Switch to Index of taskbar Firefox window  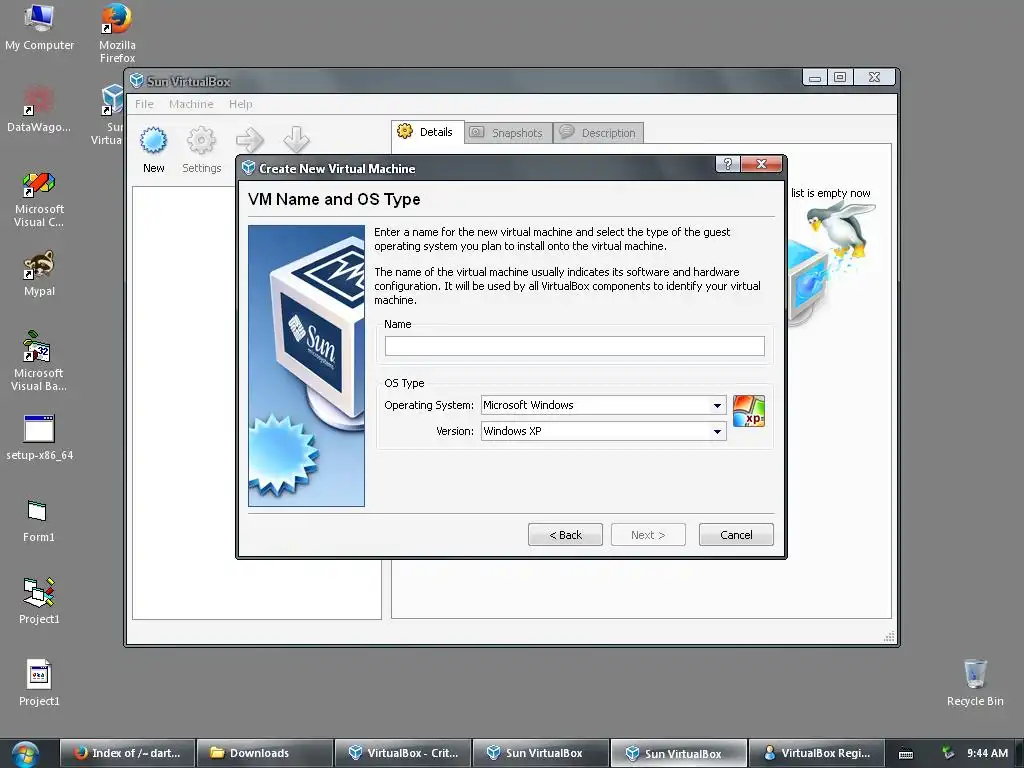[x=128, y=753]
